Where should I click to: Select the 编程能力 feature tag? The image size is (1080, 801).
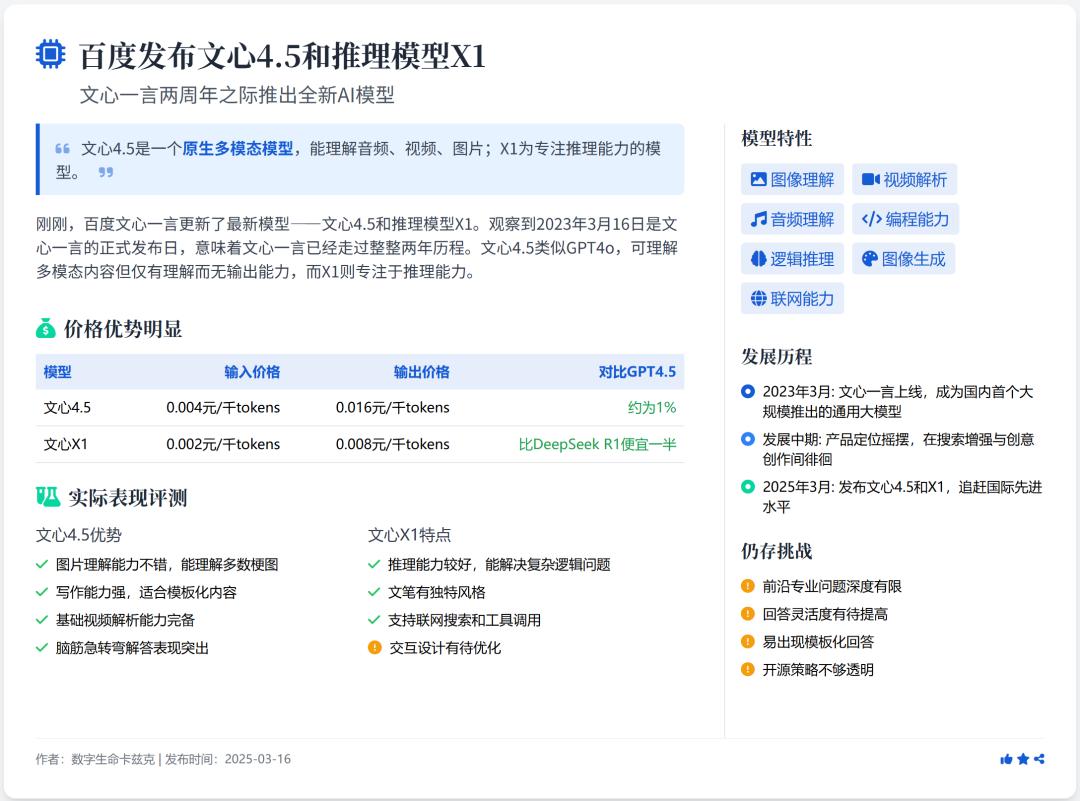coord(905,220)
